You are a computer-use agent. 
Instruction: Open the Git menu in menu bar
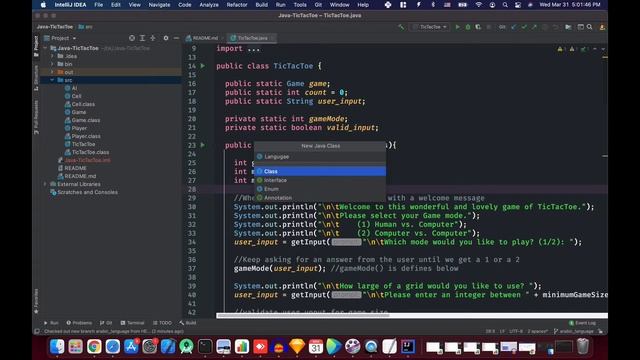click(x=318, y=5)
